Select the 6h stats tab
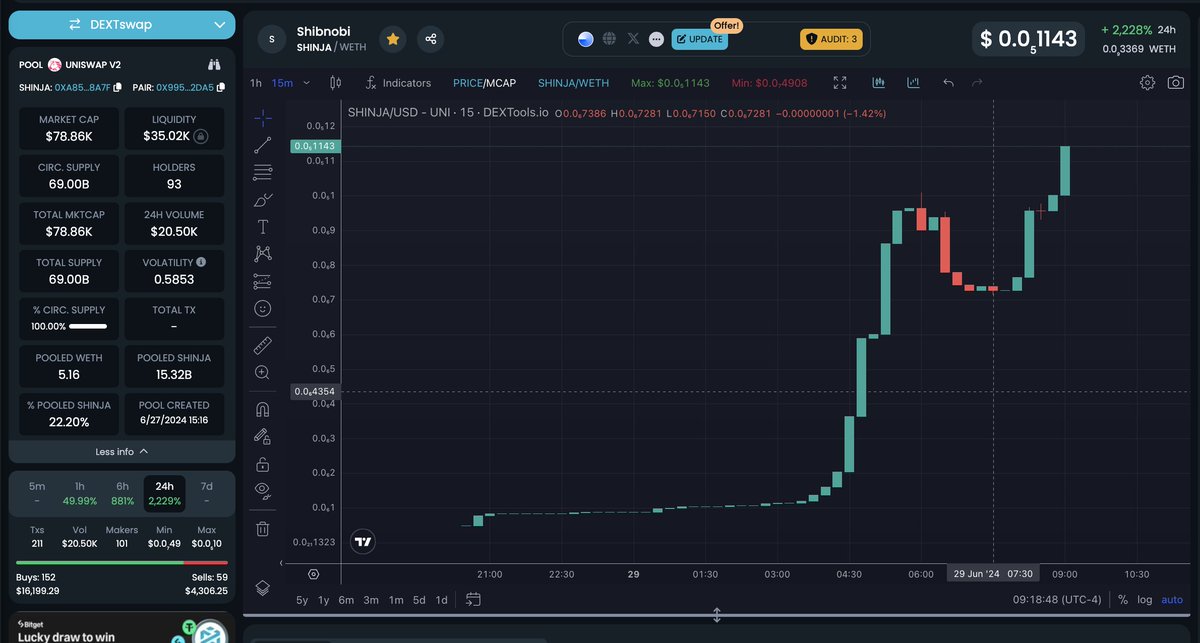Screen dimensions: 1200x643 pyautogui.click(x=122, y=493)
